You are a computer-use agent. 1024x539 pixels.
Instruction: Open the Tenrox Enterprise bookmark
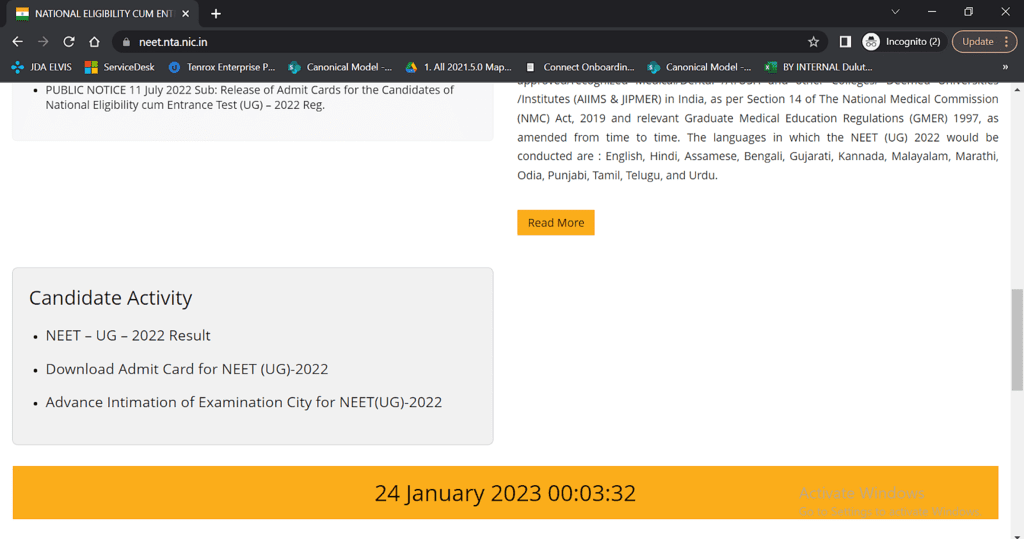[x=221, y=67]
